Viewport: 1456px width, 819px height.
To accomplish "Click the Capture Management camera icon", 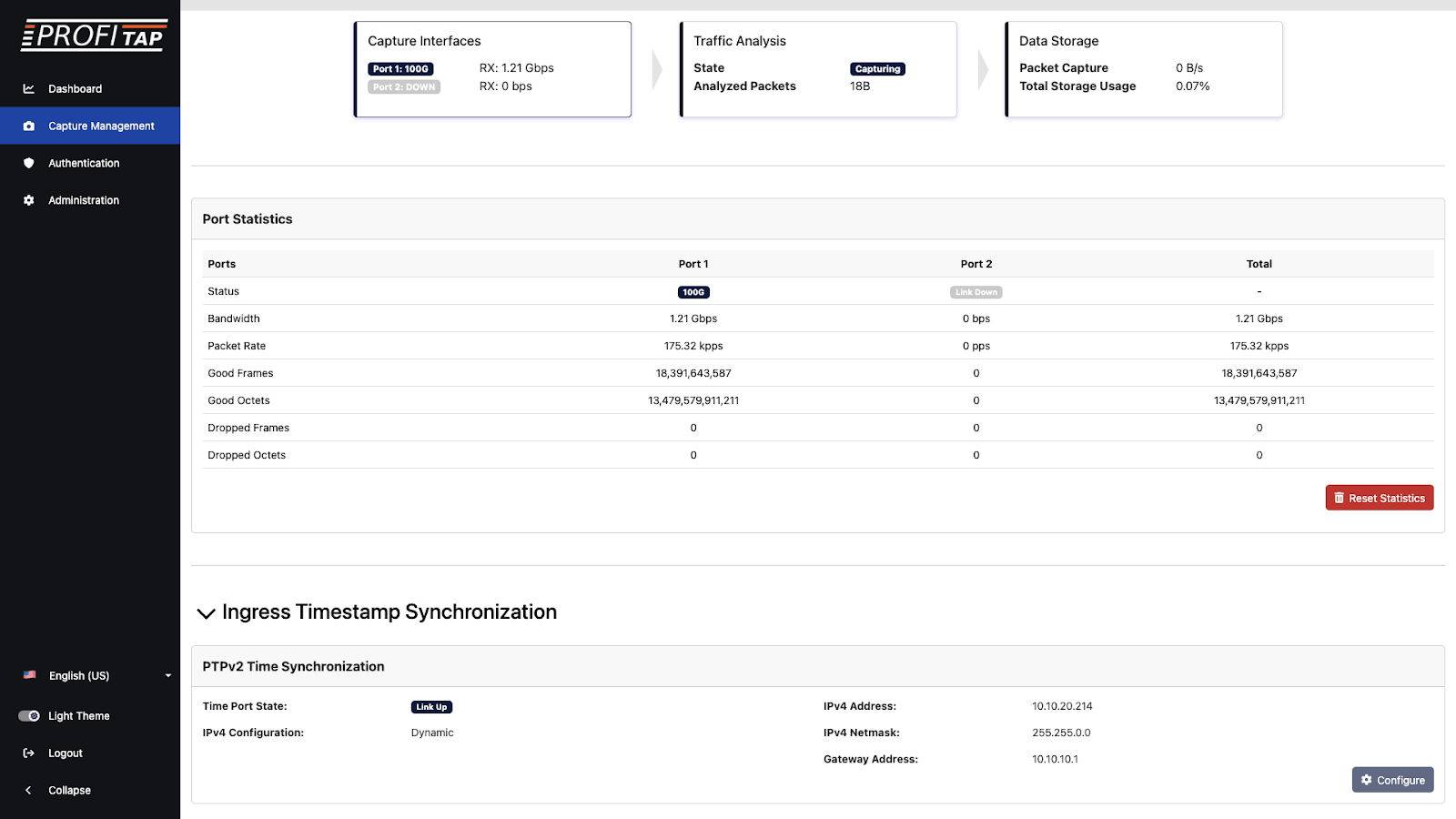I will tap(29, 126).
